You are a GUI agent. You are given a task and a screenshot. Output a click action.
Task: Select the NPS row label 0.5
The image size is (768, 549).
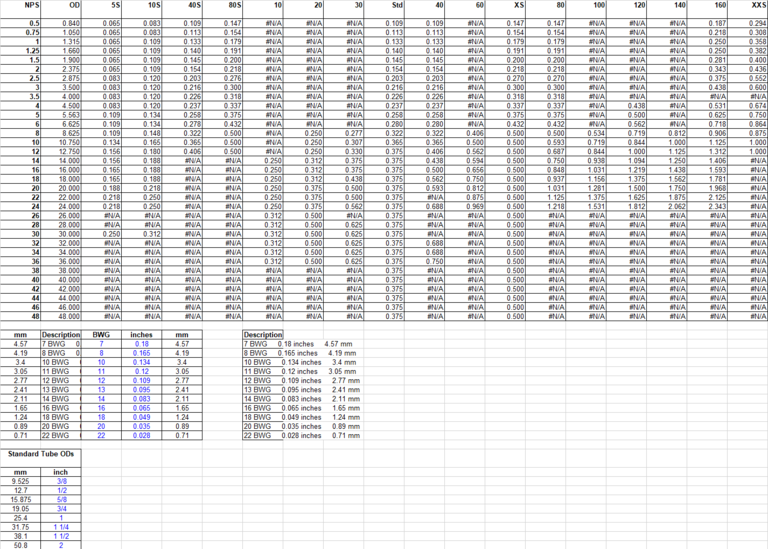(x=21, y=23)
